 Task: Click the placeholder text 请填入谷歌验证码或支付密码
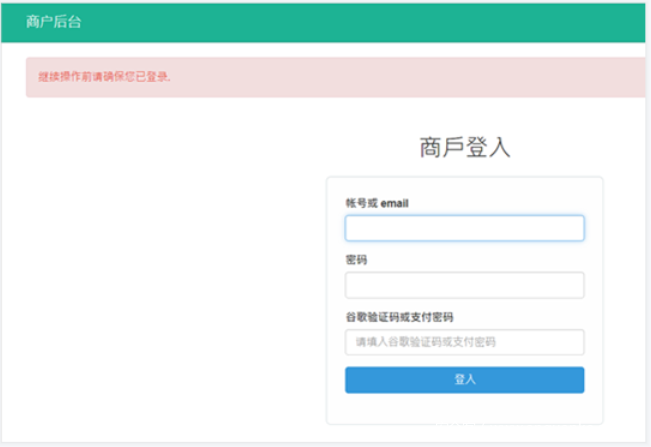click(x=426, y=342)
